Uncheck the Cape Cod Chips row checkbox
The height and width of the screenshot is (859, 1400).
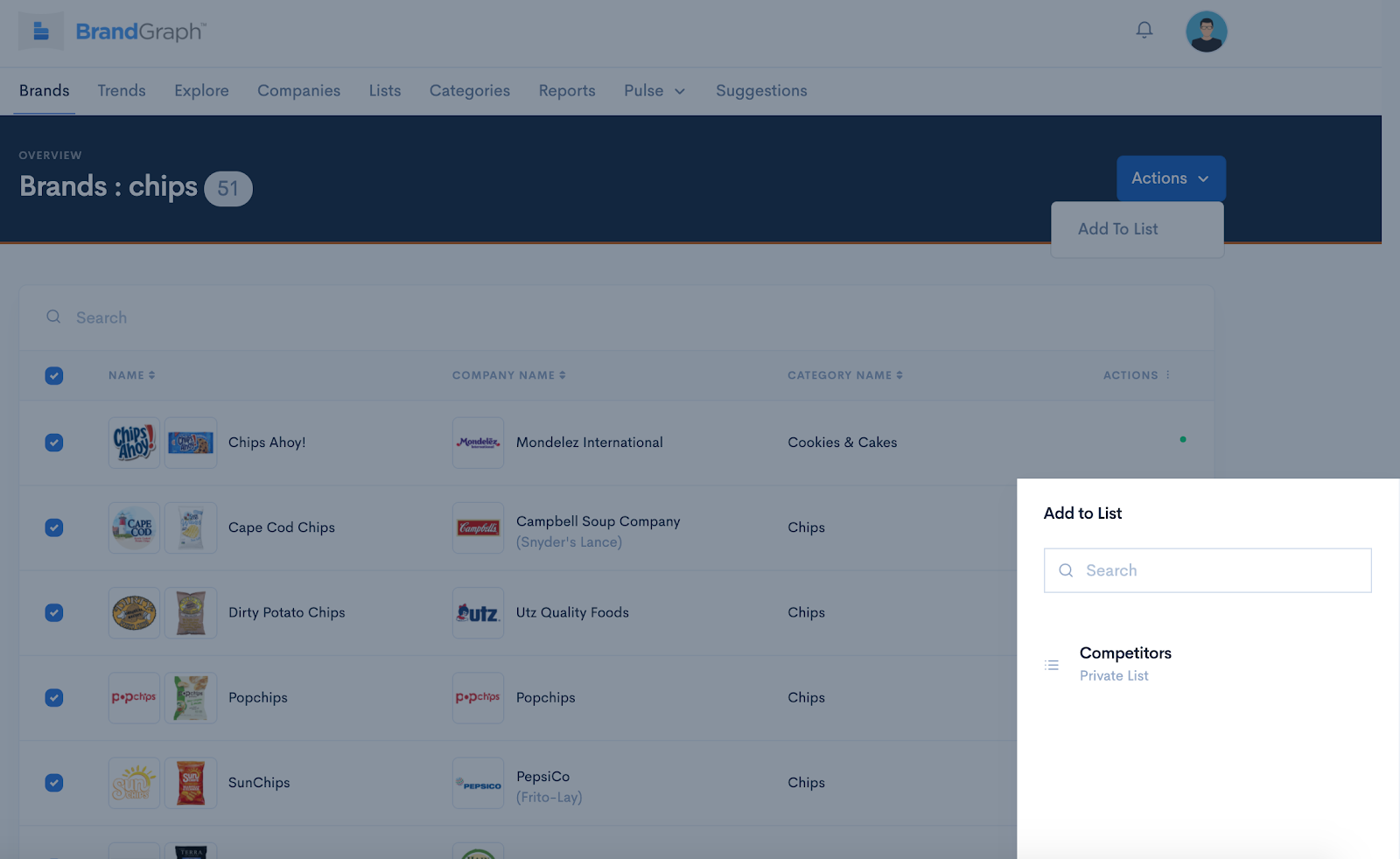click(54, 527)
